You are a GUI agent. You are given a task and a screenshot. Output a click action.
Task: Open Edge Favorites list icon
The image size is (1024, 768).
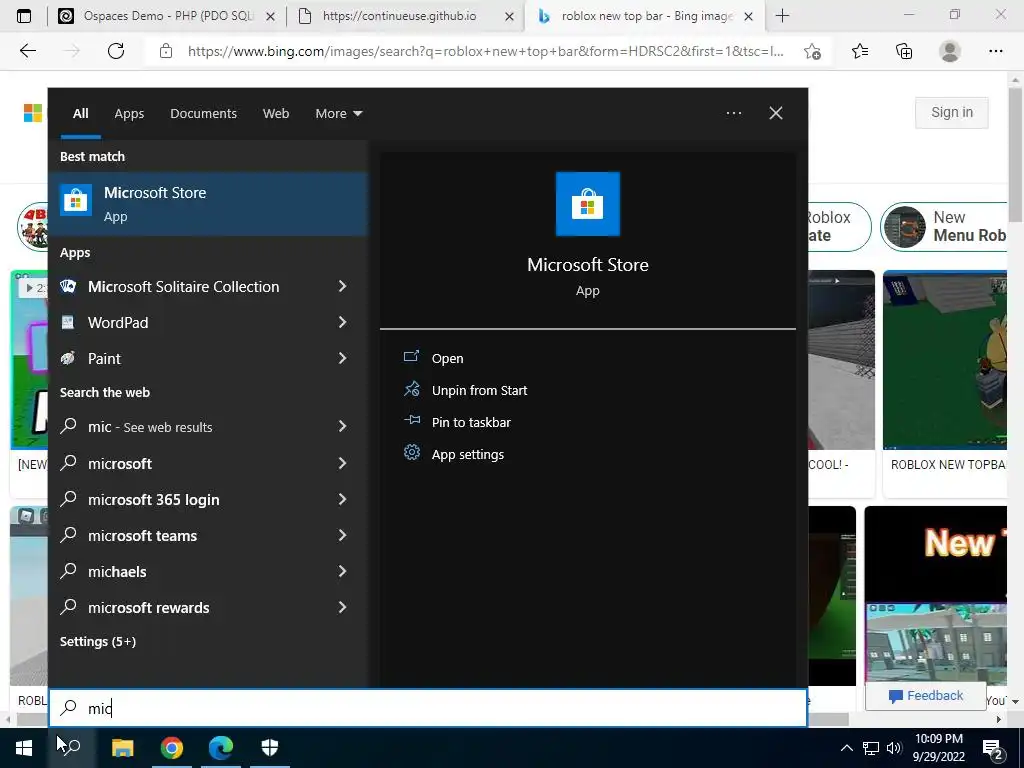click(860, 51)
